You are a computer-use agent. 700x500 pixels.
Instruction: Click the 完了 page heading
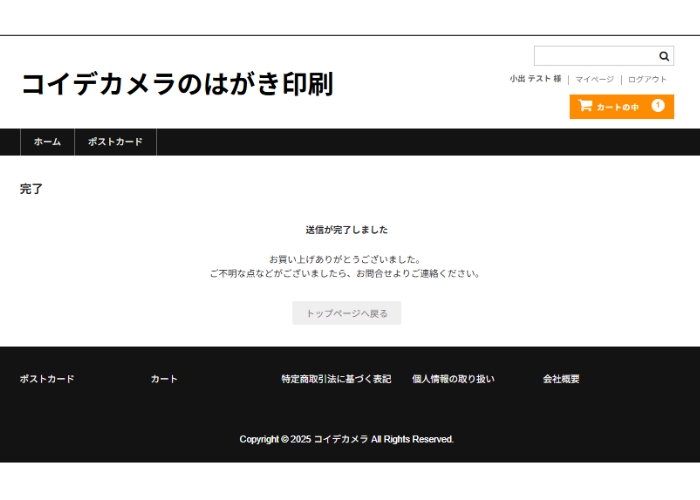[x=31, y=189]
